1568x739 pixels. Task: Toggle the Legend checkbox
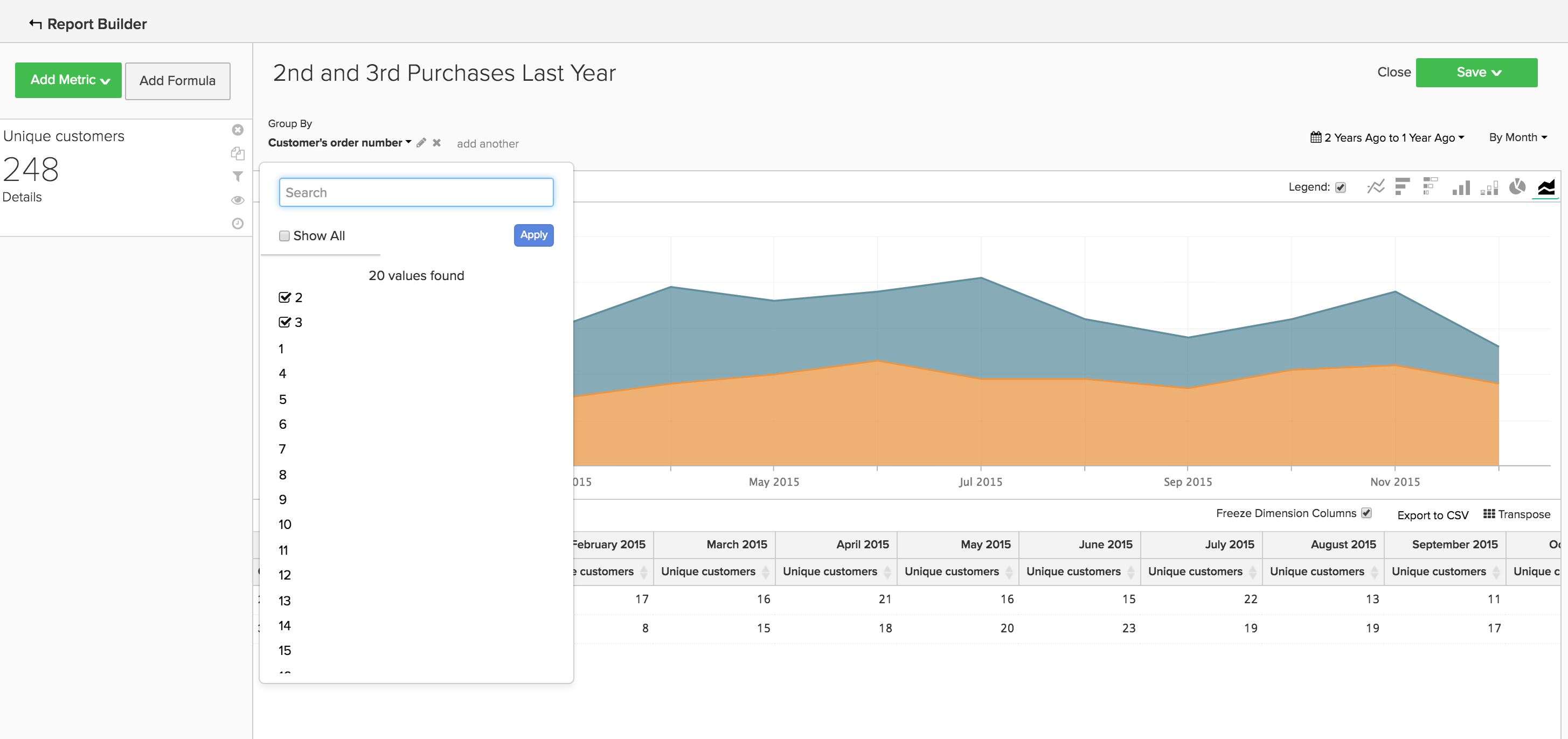click(1341, 187)
